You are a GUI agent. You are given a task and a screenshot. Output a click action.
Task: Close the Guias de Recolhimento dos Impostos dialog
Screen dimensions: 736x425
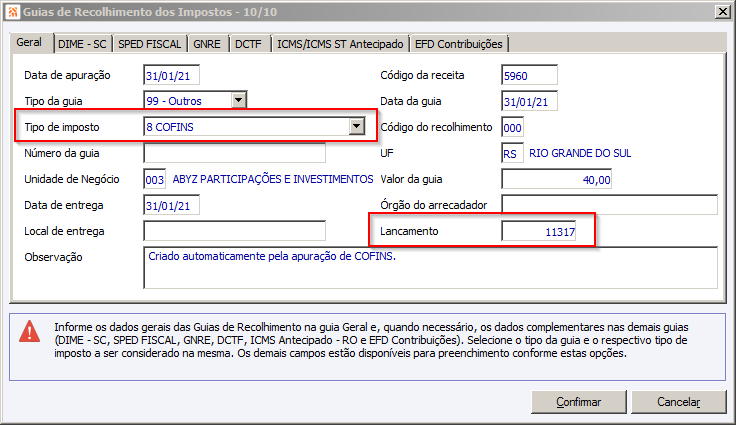click(x=722, y=12)
